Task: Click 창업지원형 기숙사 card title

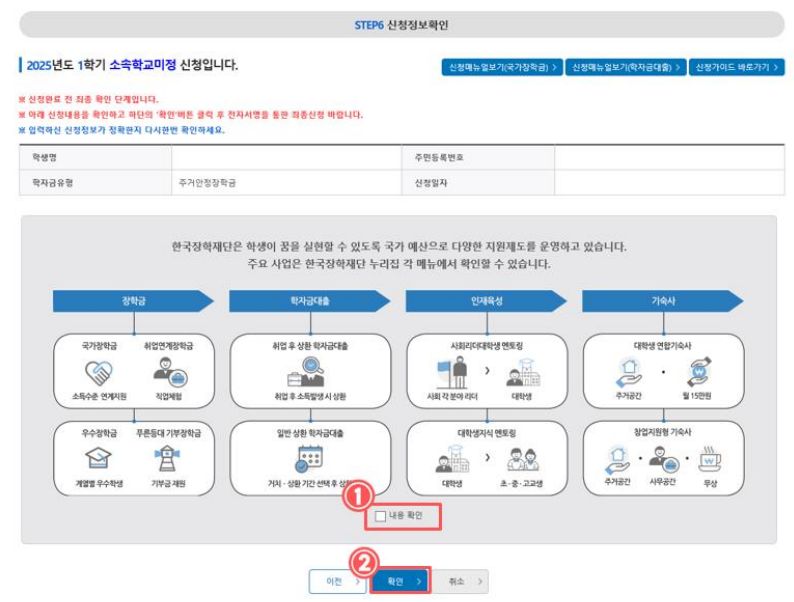Action: pos(662,432)
